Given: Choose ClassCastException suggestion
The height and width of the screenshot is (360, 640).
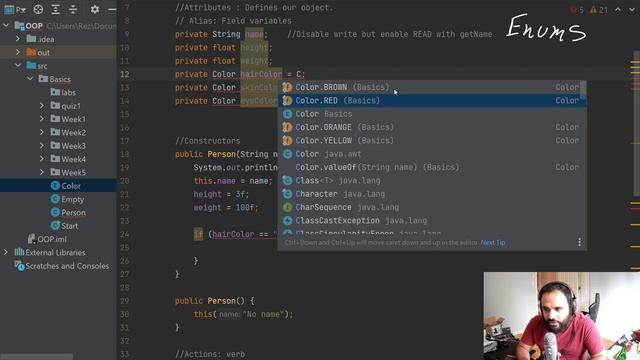Looking at the screenshot, I should tap(432, 220).
